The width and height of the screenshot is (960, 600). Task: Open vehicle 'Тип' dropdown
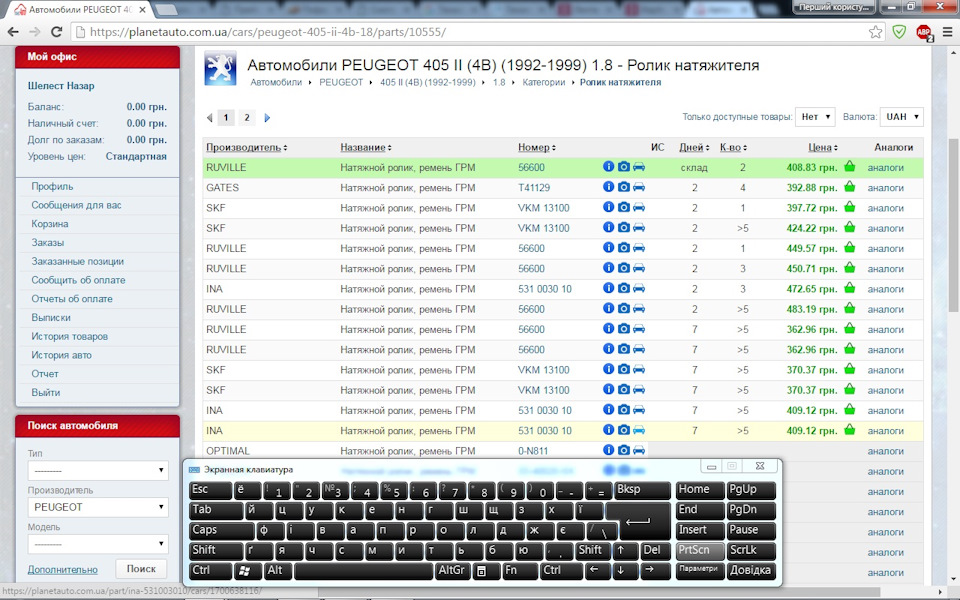point(98,470)
